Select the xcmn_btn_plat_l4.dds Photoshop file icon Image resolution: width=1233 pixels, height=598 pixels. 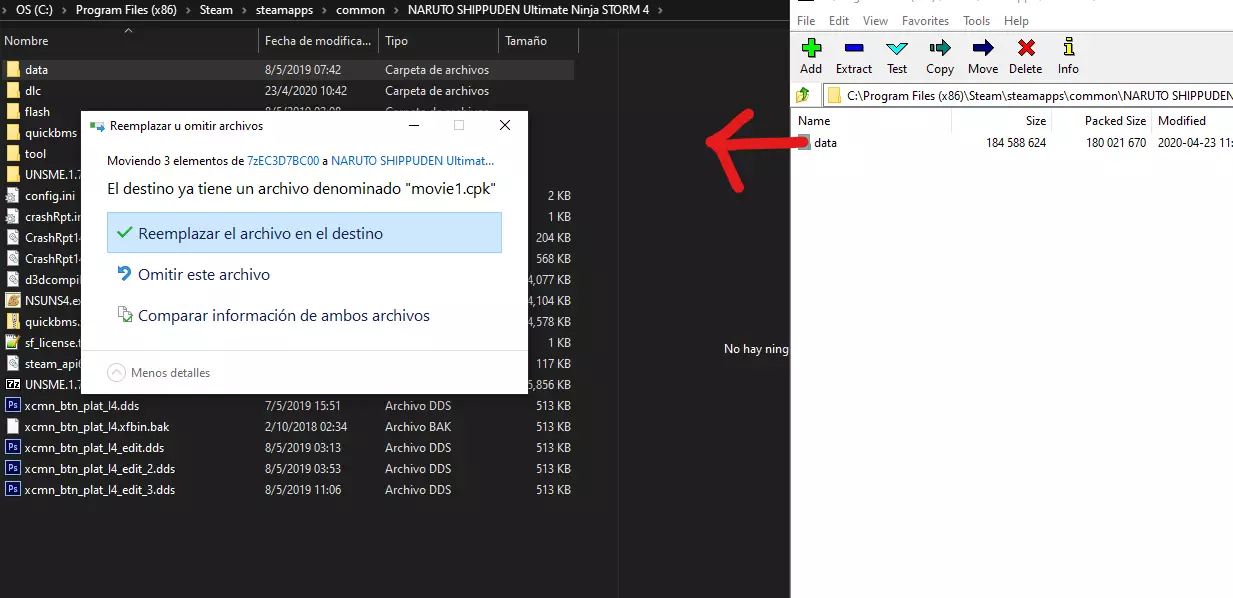13,406
